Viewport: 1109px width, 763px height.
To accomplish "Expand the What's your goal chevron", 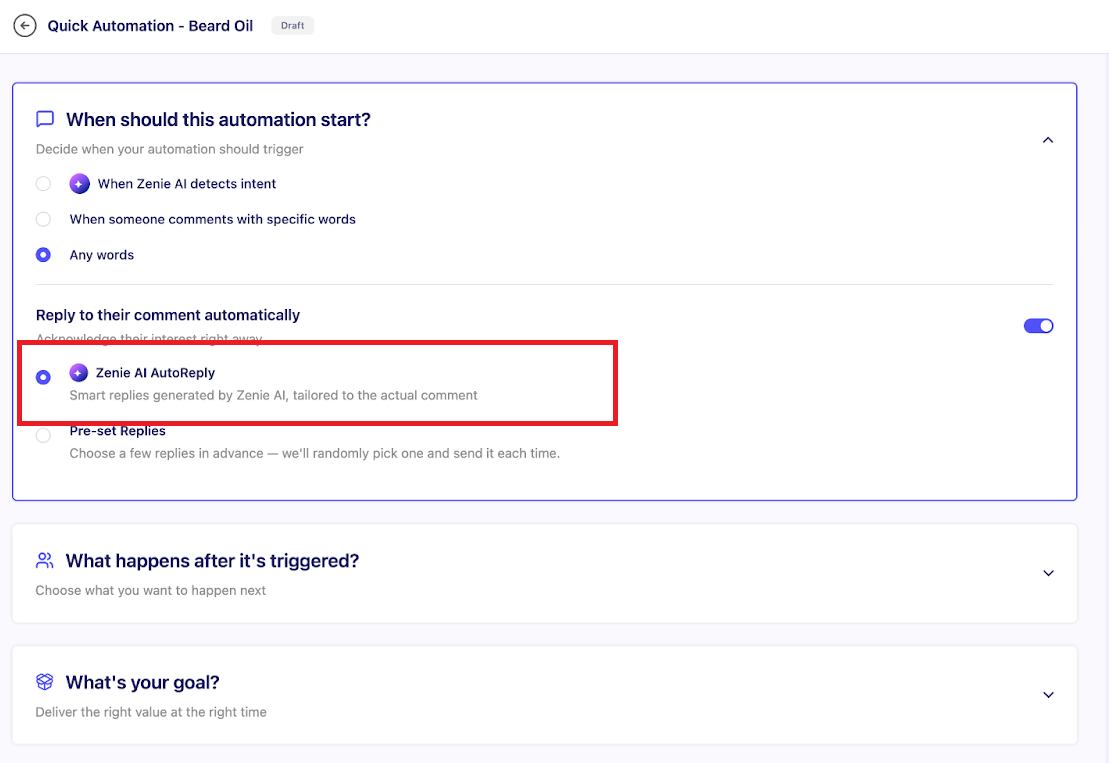I will pyautogui.click(x=1048, y=695).
